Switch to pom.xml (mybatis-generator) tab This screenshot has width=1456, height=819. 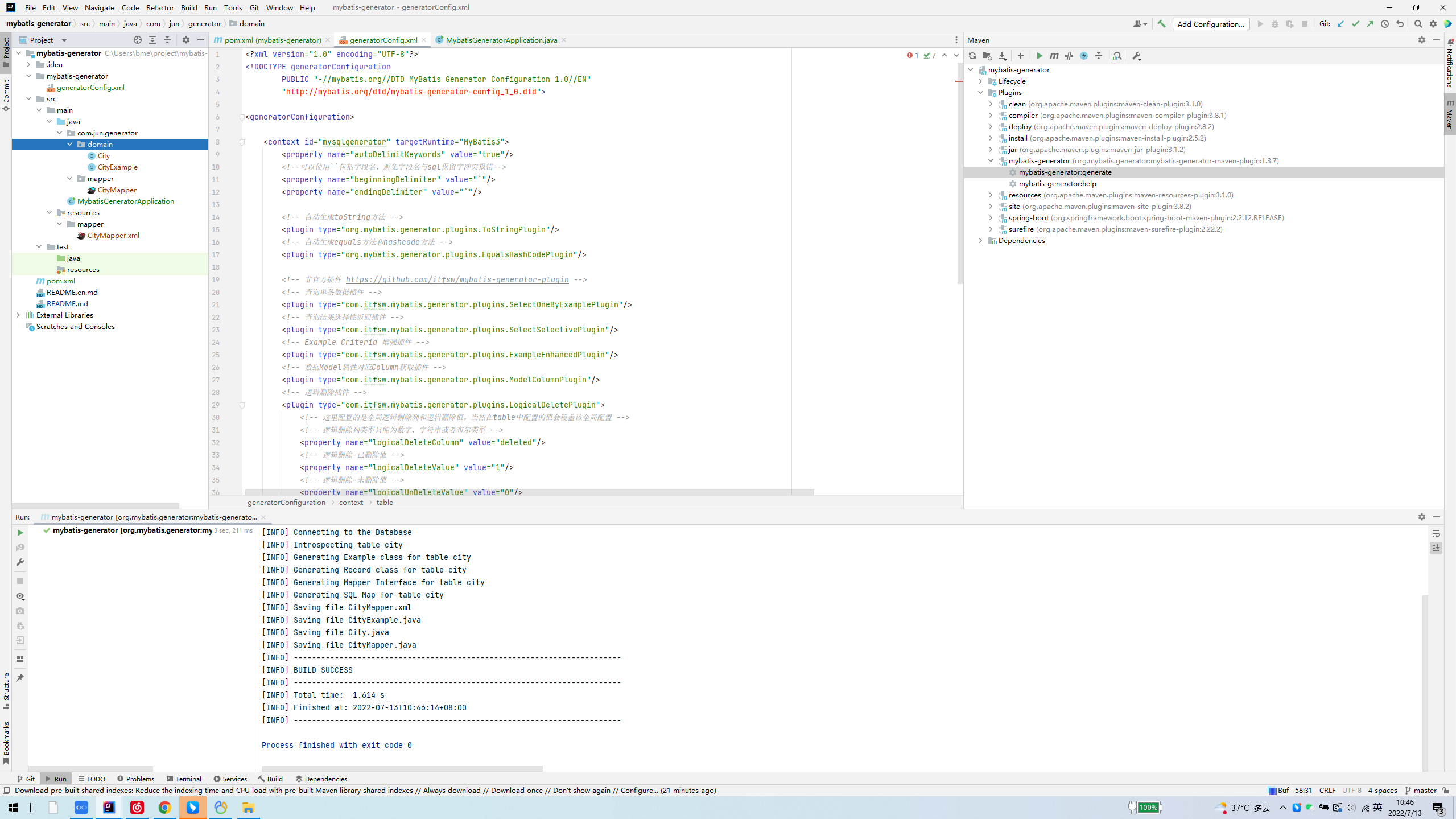273,40
